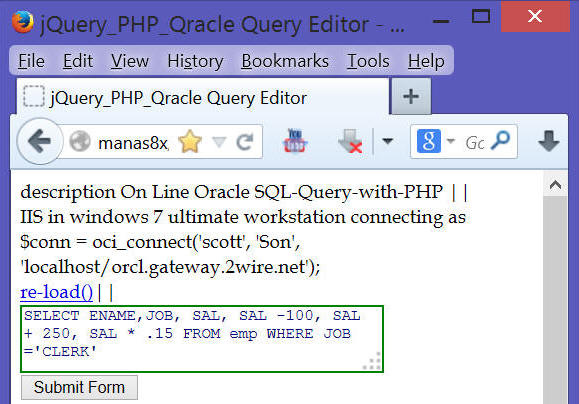The width and height of the screenshot is (579, 404).
Task: Choose search engine via Google icon dropdown
Action: point(435,141)
